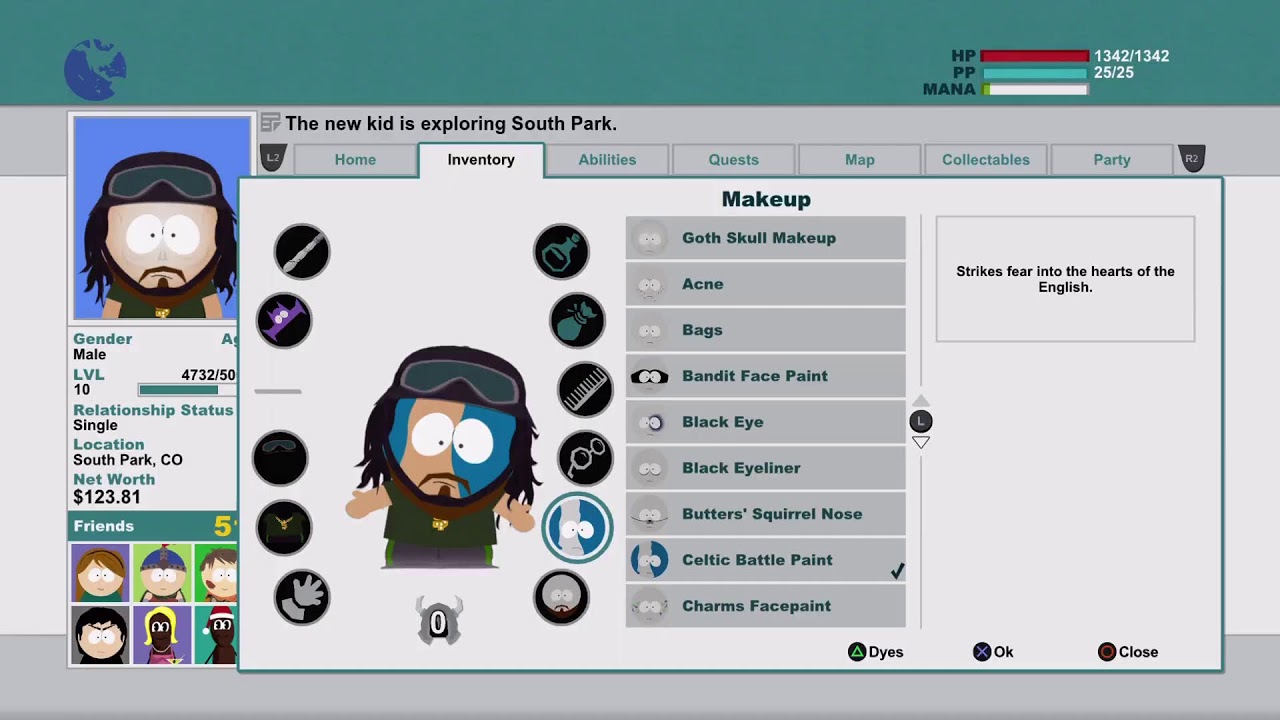
Task: Click the cross button icon for Ok
Action: click(982, 652)
